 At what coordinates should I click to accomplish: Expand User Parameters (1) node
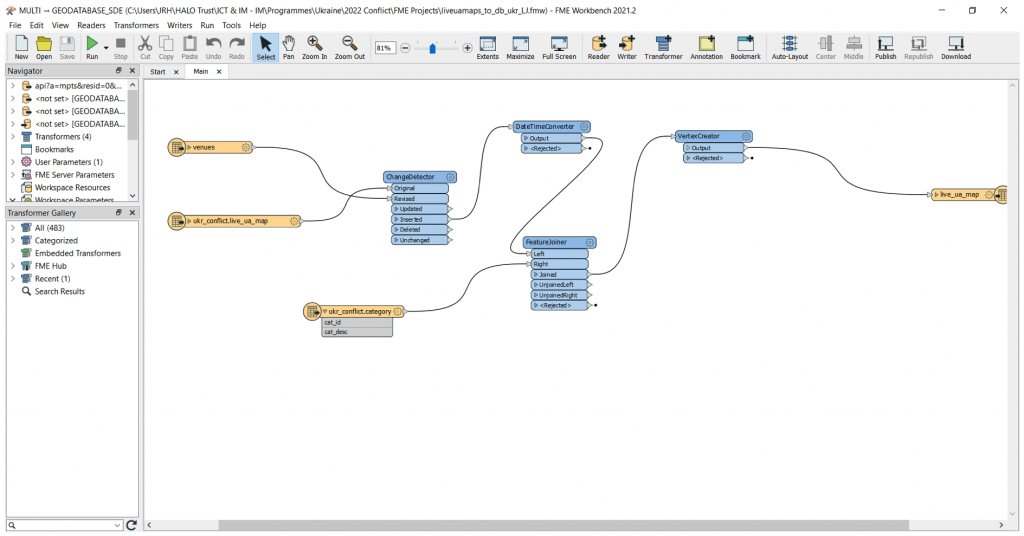coord(12,162)
